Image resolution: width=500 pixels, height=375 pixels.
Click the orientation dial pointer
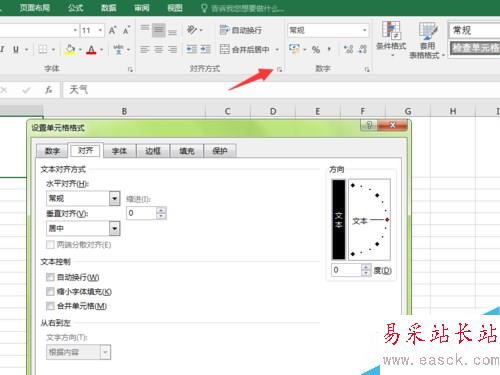387,220
